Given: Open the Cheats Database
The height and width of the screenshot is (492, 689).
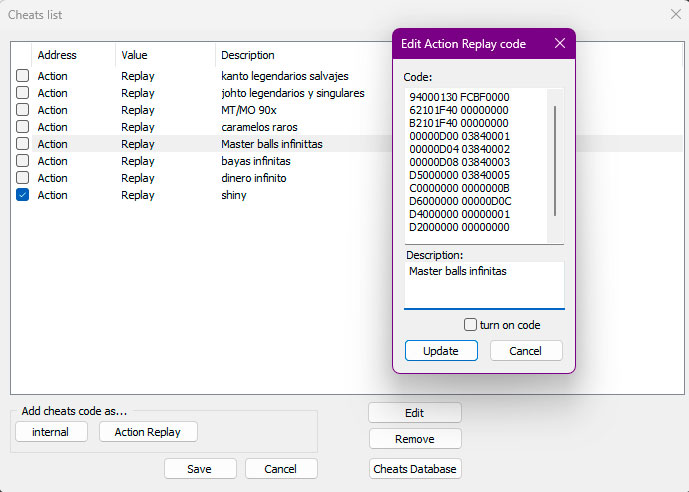Looking at the screenshot, I should pyautogui.click(x=415, y=469).
